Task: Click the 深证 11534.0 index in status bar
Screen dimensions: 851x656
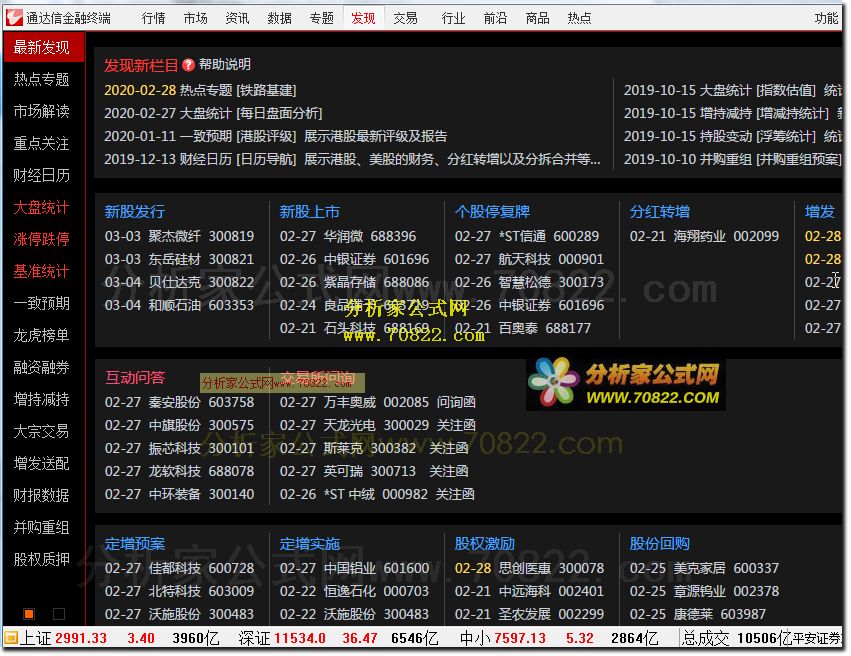Action: pyautogui.click(x=282, y=639)
